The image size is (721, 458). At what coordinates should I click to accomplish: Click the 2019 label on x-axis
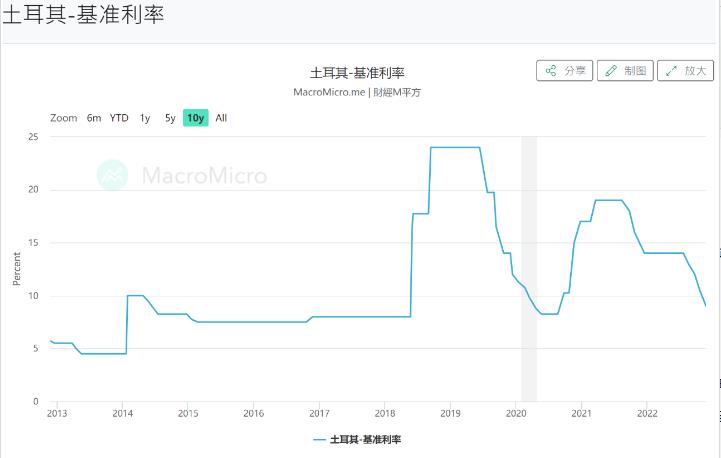coord(450,413)
